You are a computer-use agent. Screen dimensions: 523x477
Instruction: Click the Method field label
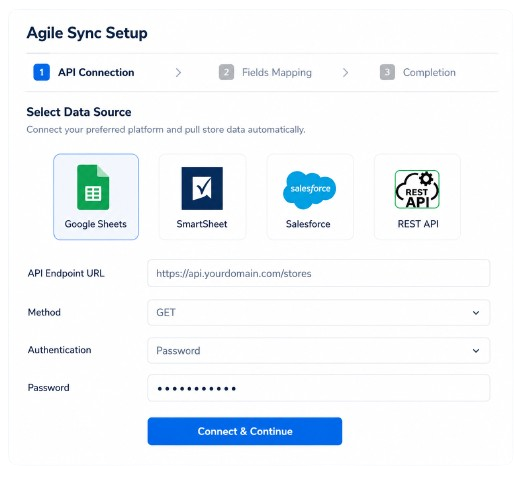point(44,312)
